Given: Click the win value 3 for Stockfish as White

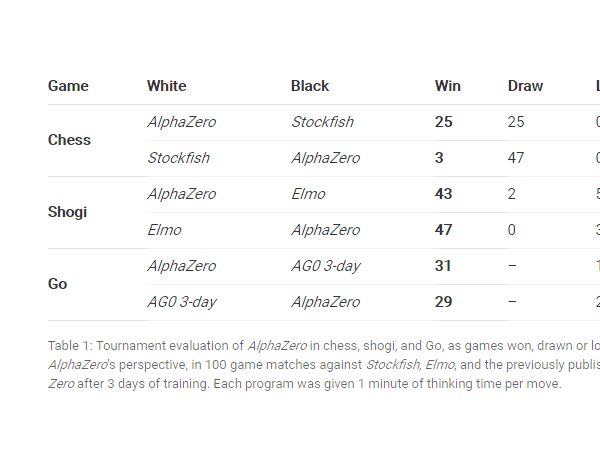Looking at the screenshot, I should tap(439, 158).
